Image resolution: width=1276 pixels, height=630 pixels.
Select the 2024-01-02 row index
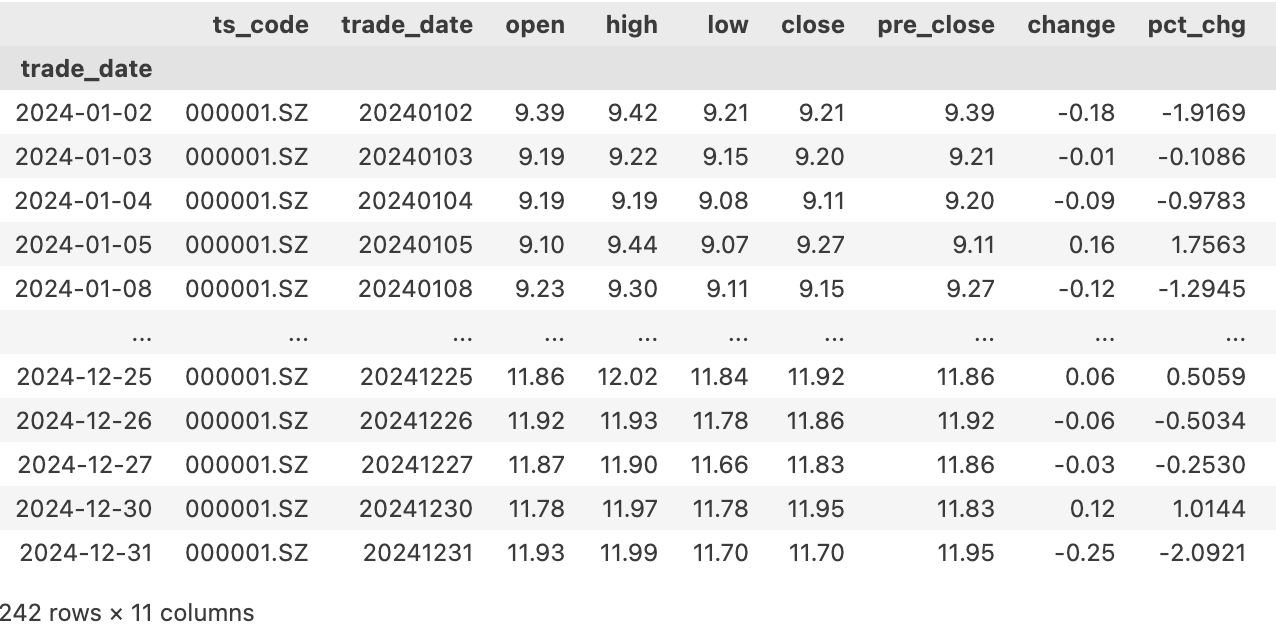click(x=84, y=113)
